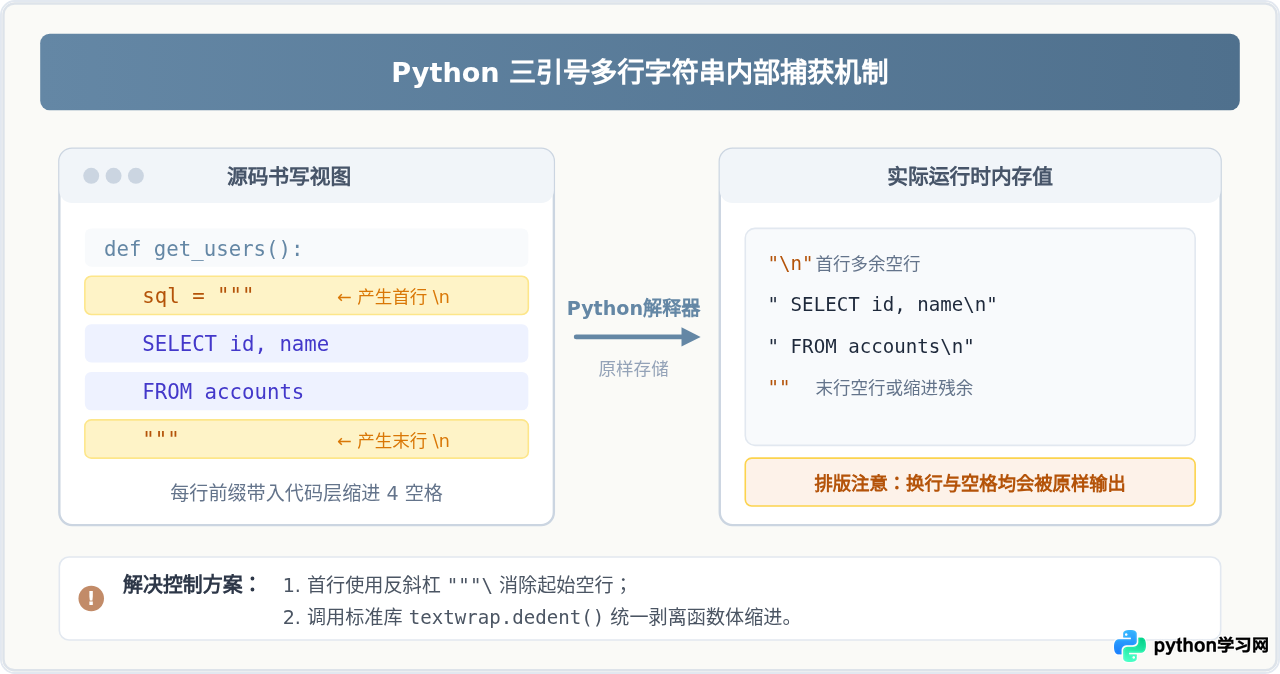This screenshot has width=1280, height=674.
Task: Click the SELECT id, name code line
Action: [306, 343]
